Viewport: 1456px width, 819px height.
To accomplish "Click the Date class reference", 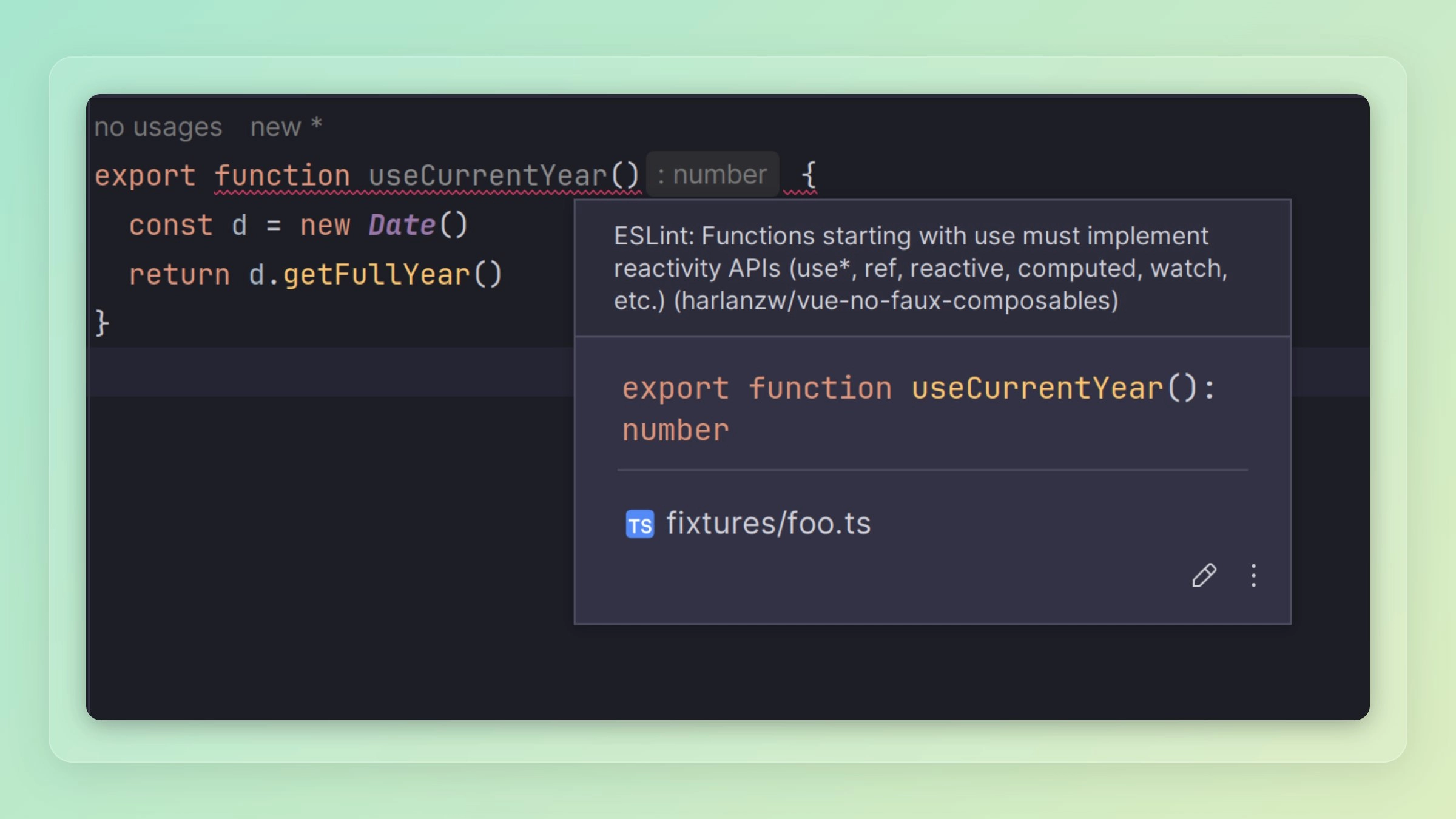I will 402,225.
